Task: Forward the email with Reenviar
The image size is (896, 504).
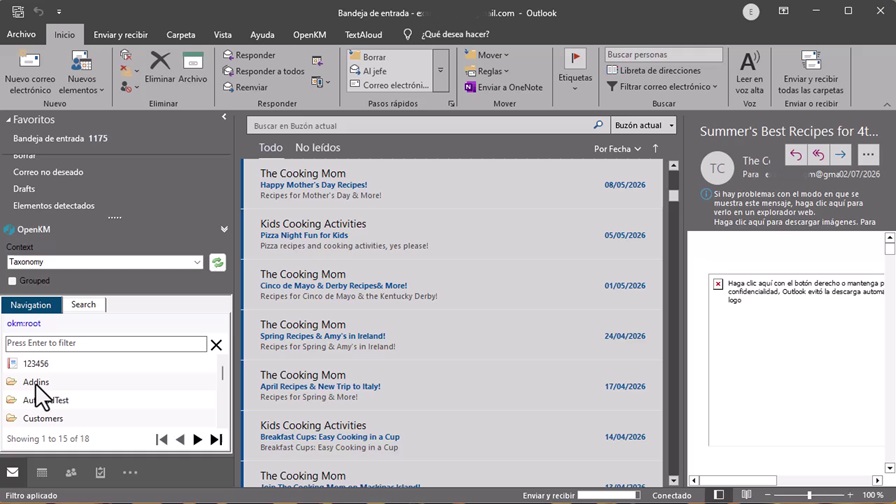Action: (245, 87)
